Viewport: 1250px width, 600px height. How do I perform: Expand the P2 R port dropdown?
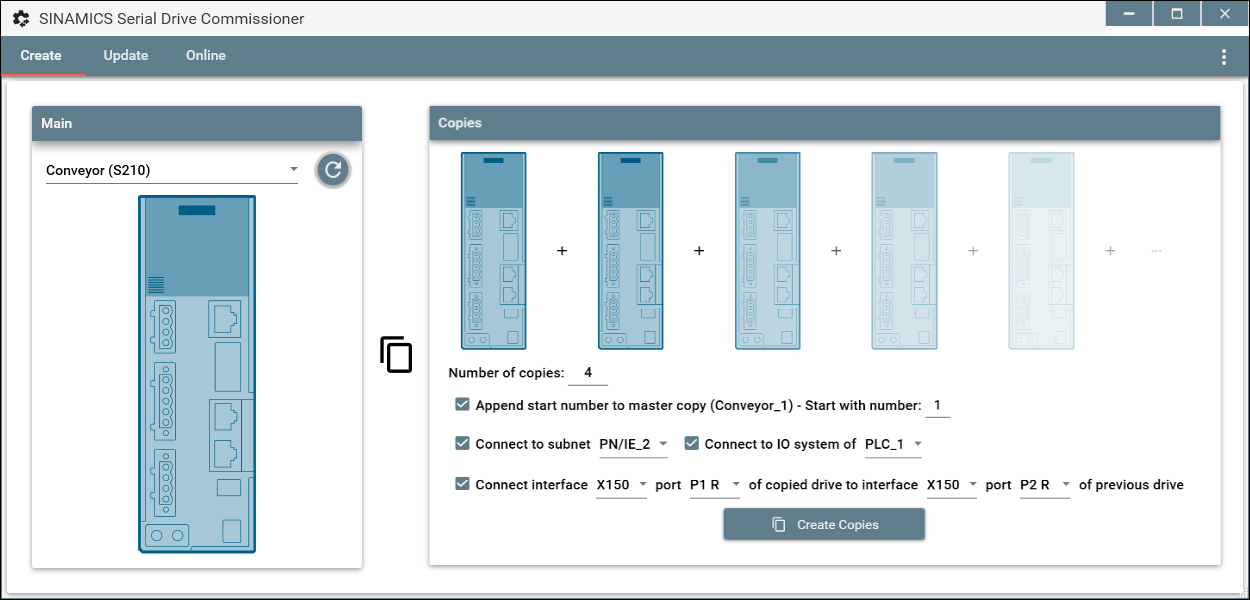pos(1044,485)
